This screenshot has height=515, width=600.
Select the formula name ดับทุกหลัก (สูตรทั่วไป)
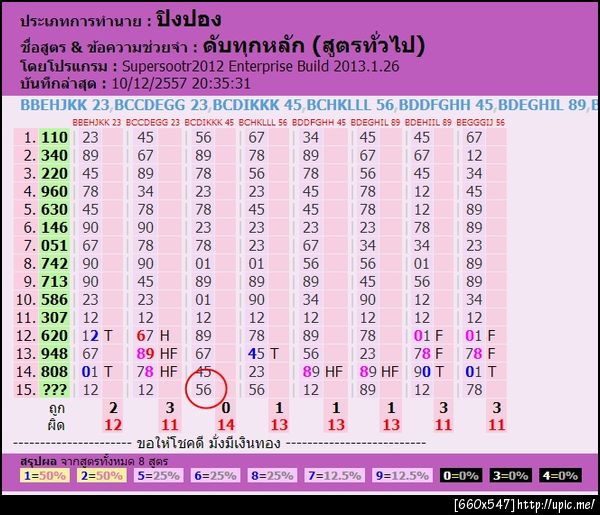coord(313,45)
